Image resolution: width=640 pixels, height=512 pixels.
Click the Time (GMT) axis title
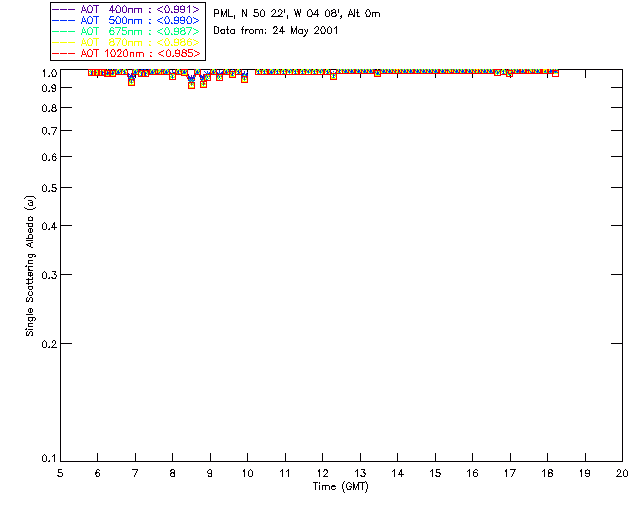tap(340, 487)
